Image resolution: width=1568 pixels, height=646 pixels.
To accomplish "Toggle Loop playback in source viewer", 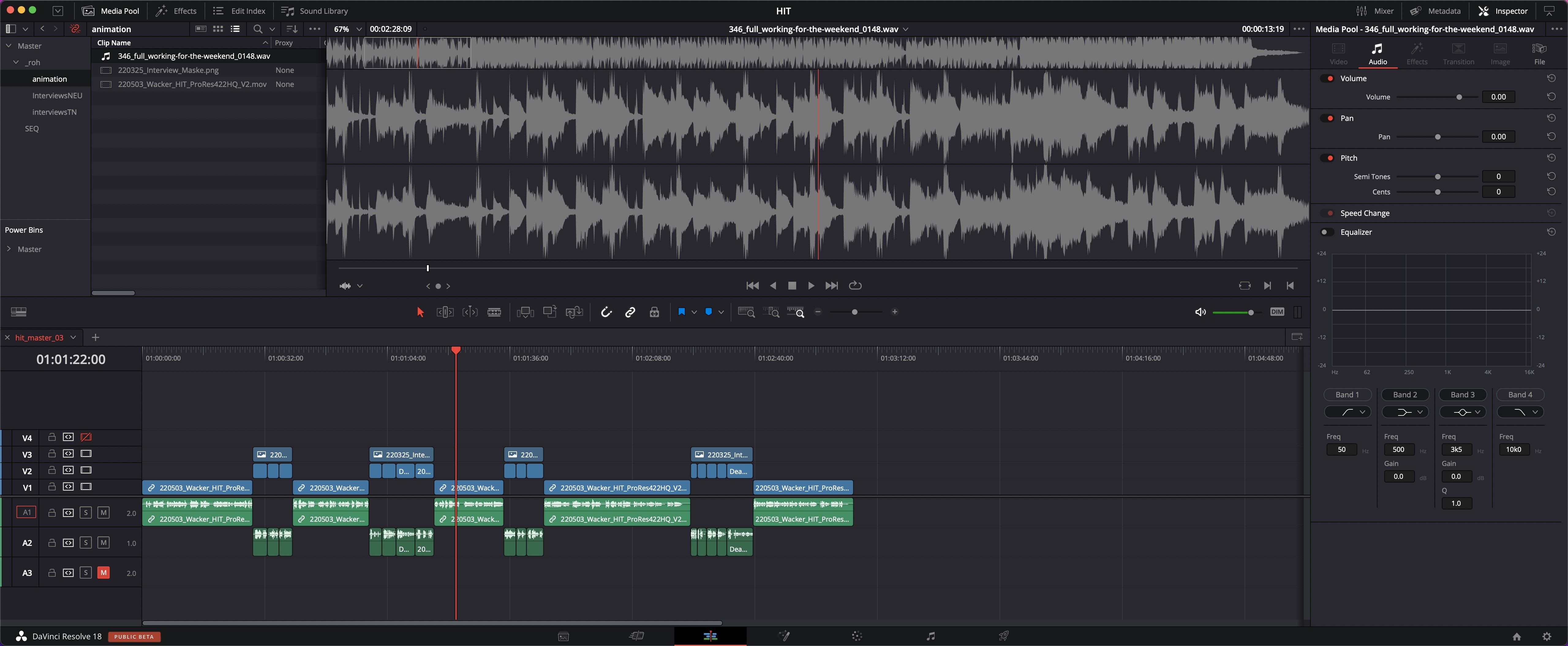I will [855, 285].
